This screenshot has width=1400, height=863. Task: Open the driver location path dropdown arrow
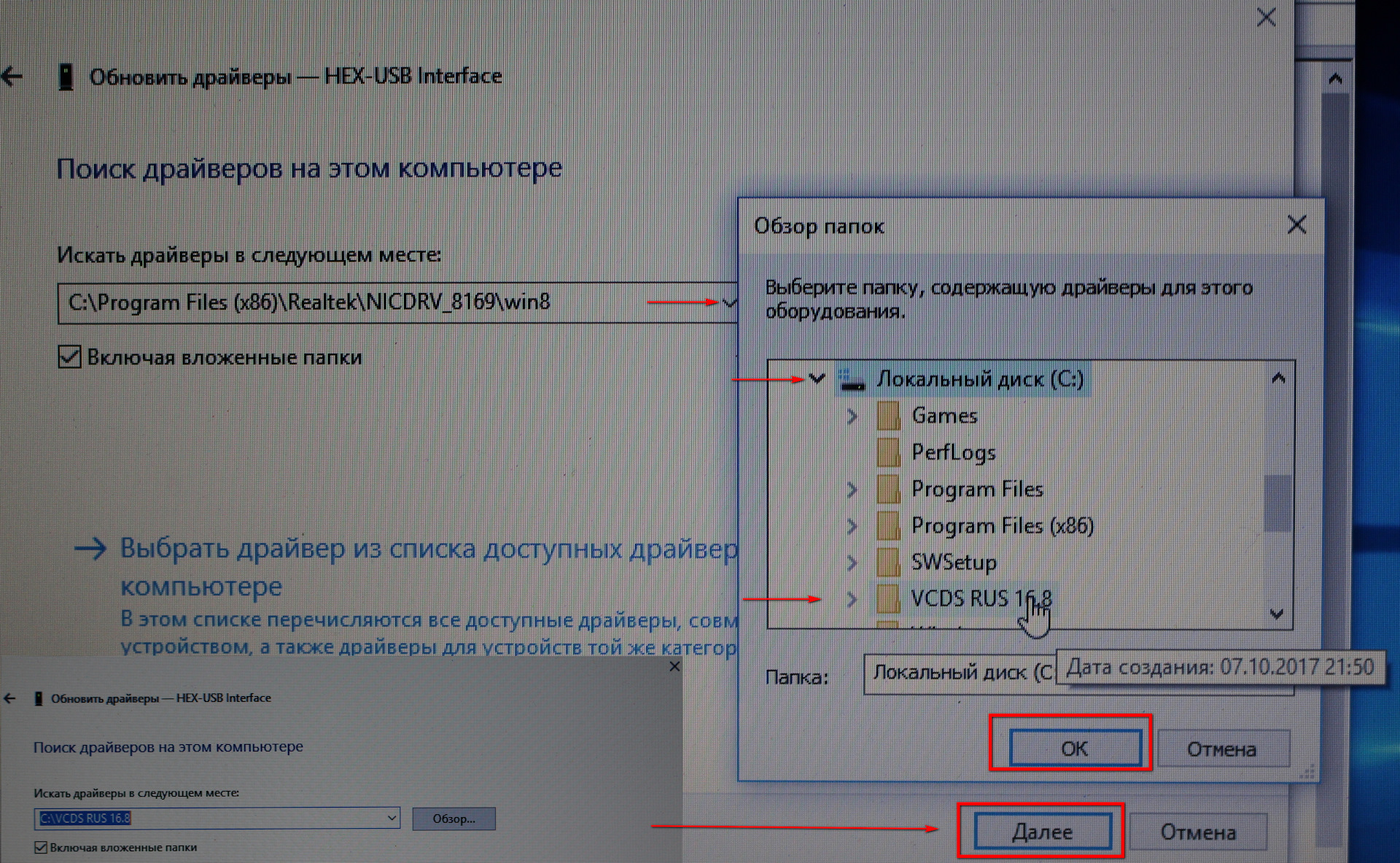(x=728, y=302)
